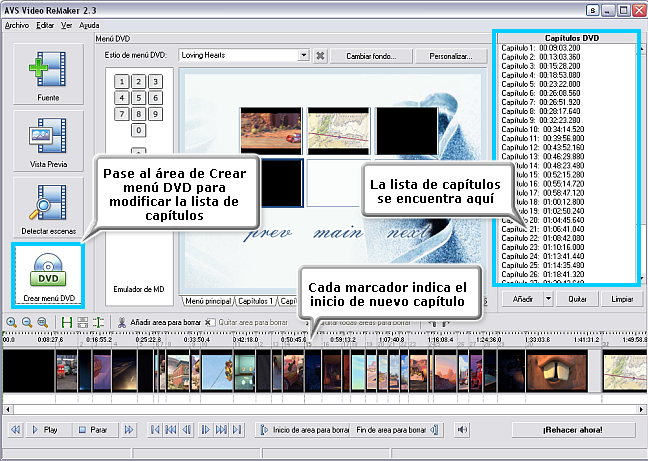Jump to start of video
The image size is (648, 461).
[155, 430]
